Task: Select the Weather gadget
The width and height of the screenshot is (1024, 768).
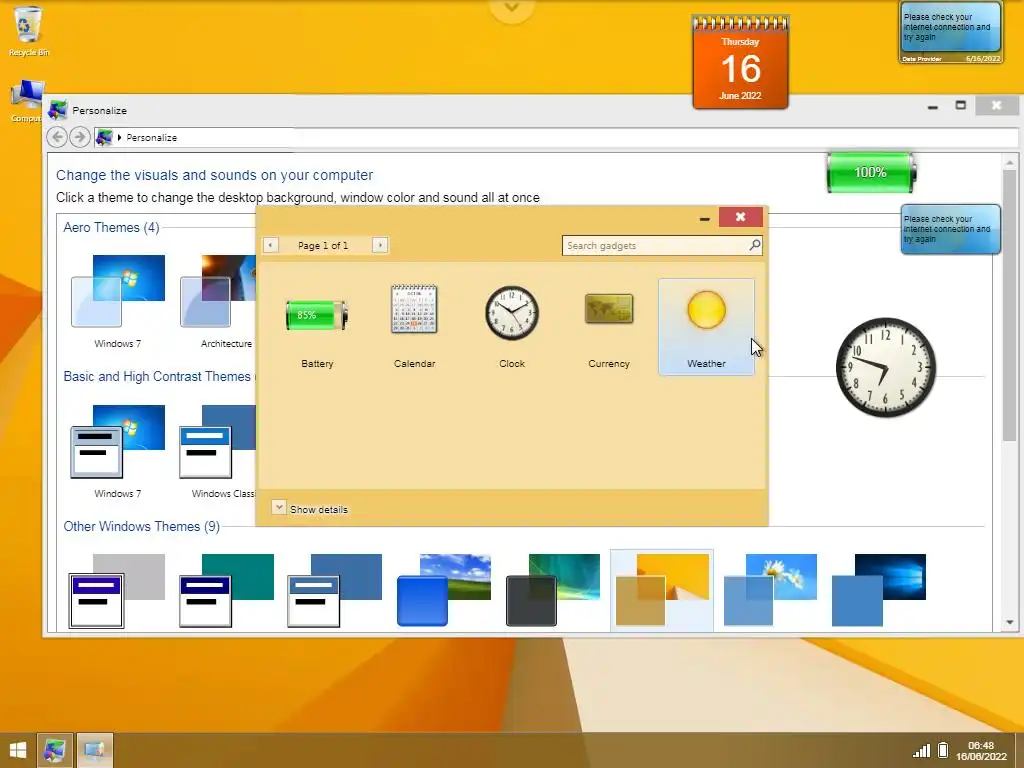Action: [706, 327]
